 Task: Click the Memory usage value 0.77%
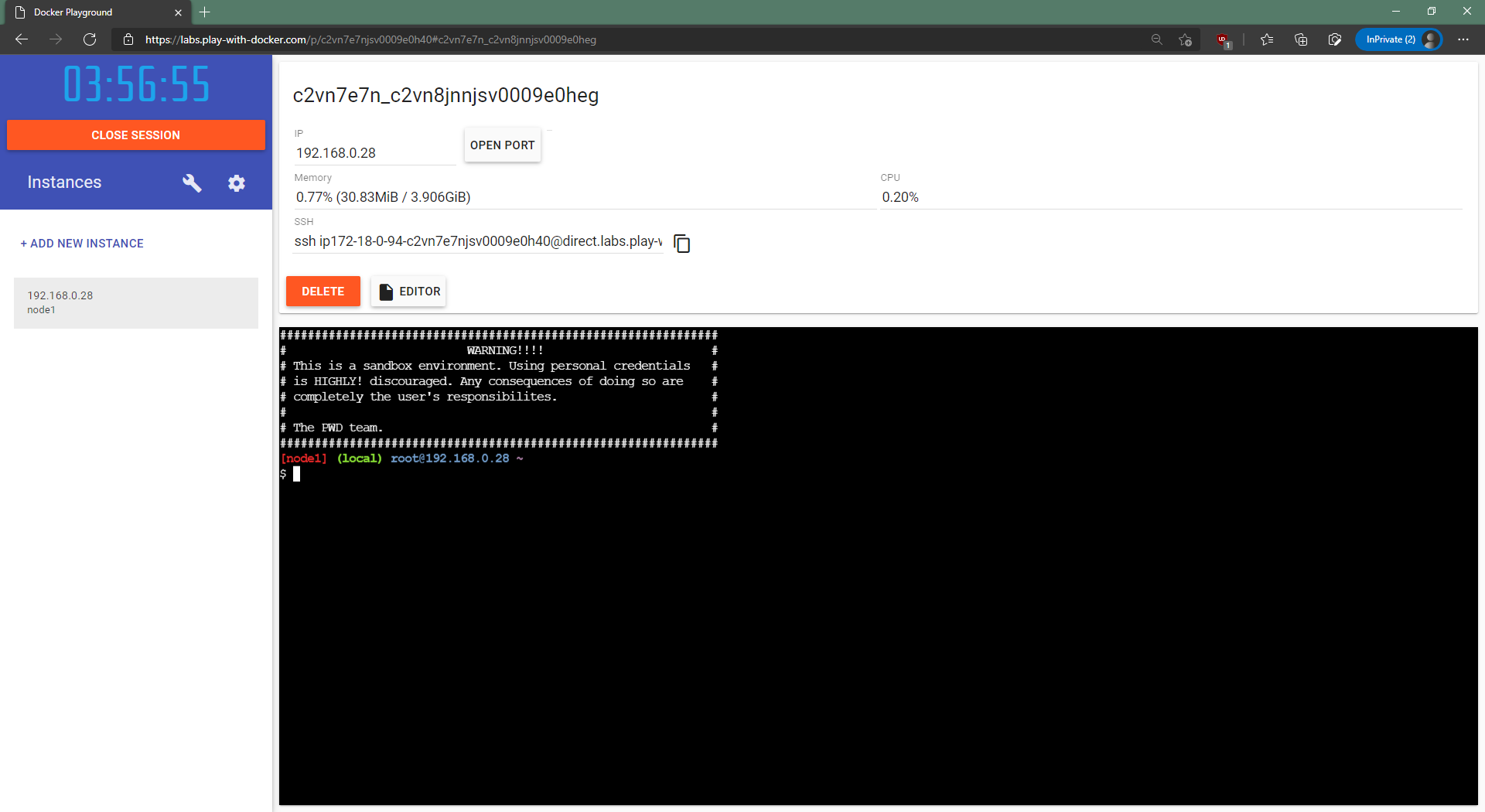[383, 197]
